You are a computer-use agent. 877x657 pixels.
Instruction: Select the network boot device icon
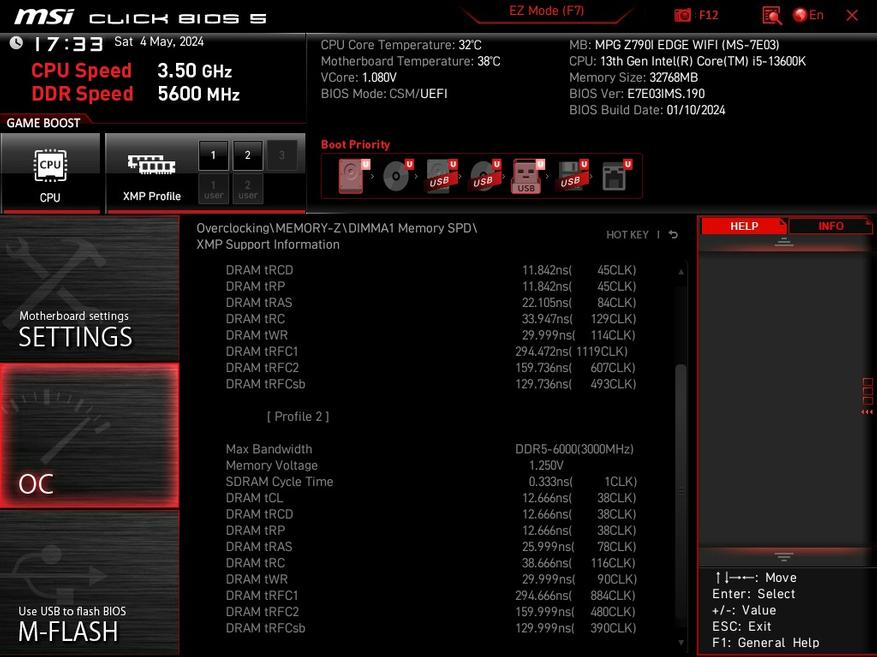(616, 176)
